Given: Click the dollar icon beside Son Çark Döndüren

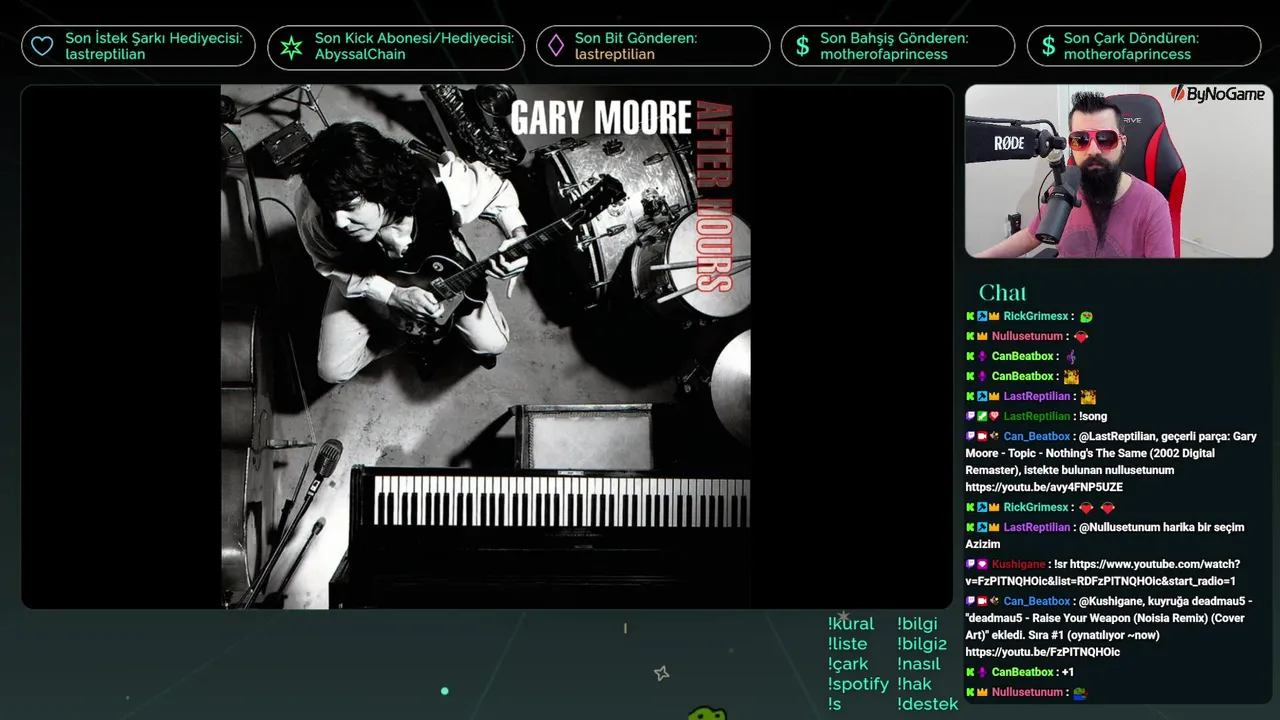Looking at the screenshot, I should pos(1048,46).
